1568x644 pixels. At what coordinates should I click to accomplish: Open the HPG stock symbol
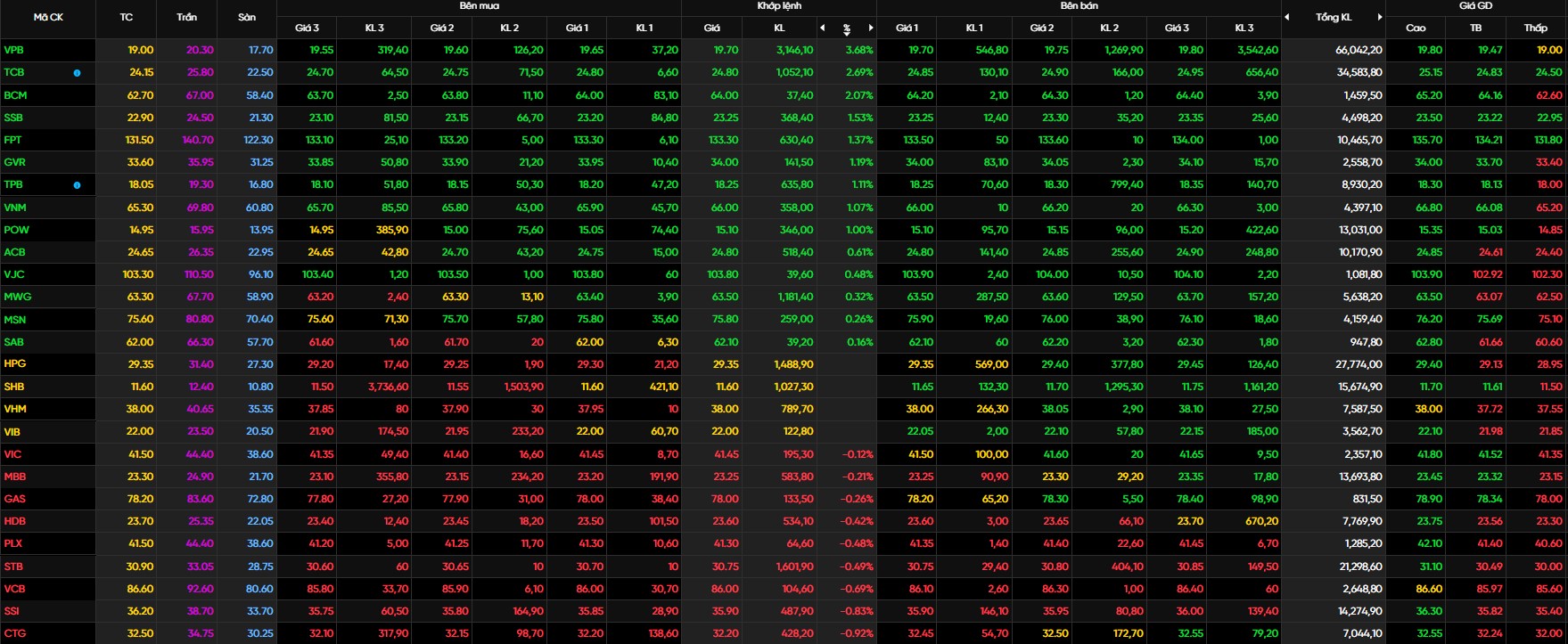pyautogui.click(x=14, y=363)
